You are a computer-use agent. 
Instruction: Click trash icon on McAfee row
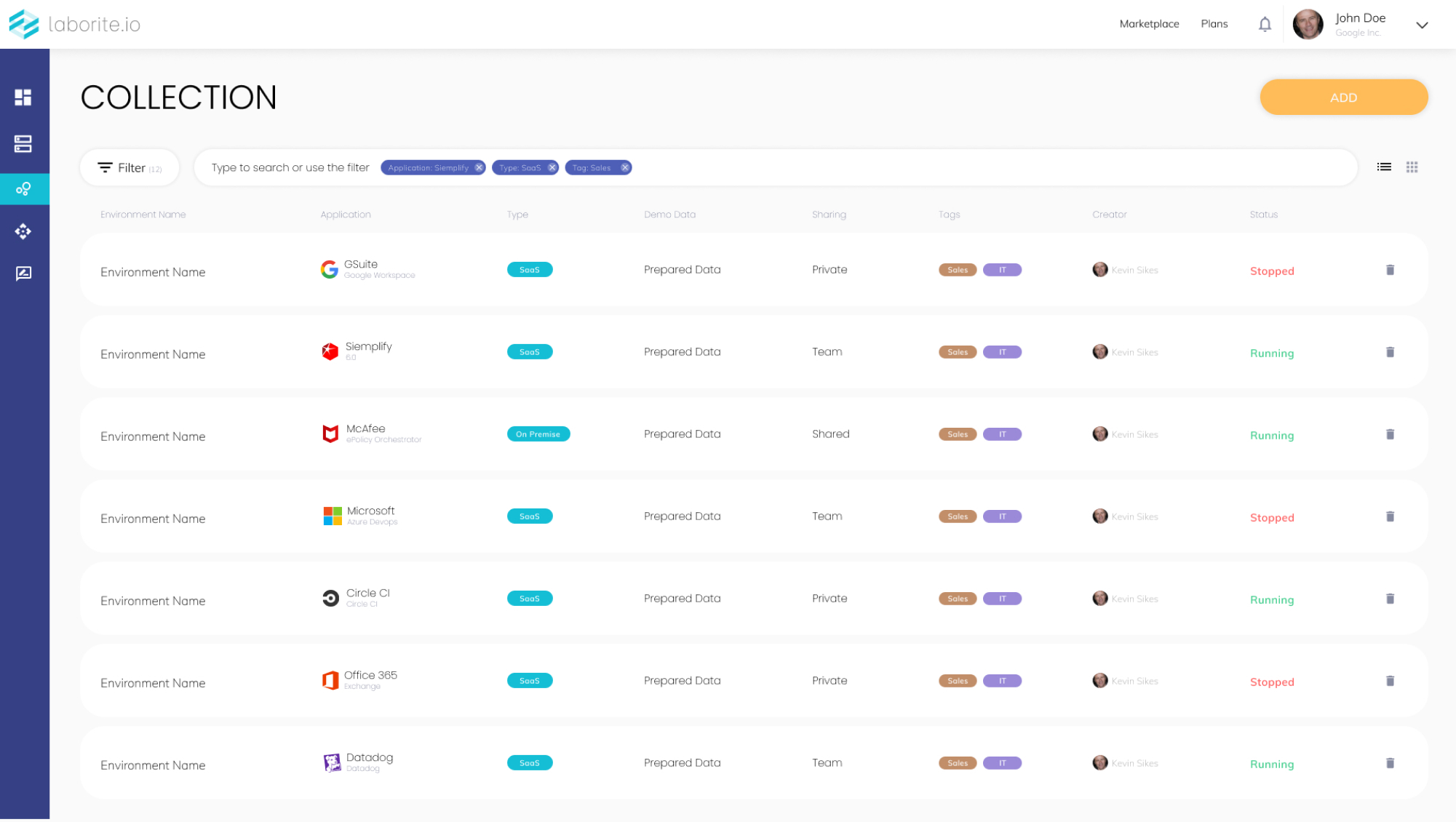point(1390,434)
